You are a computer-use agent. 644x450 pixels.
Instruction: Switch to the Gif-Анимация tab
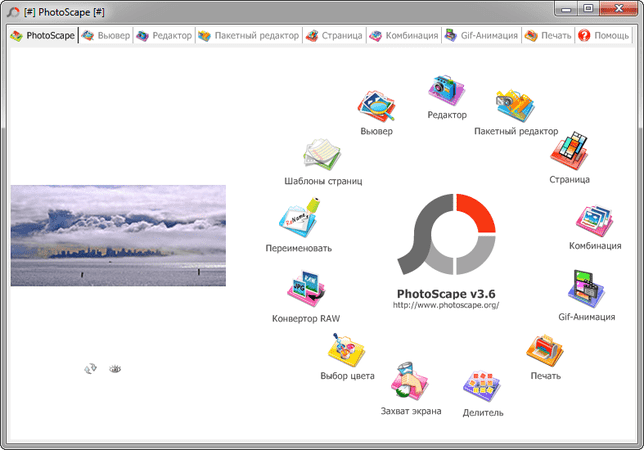click(x=481, y=35)
